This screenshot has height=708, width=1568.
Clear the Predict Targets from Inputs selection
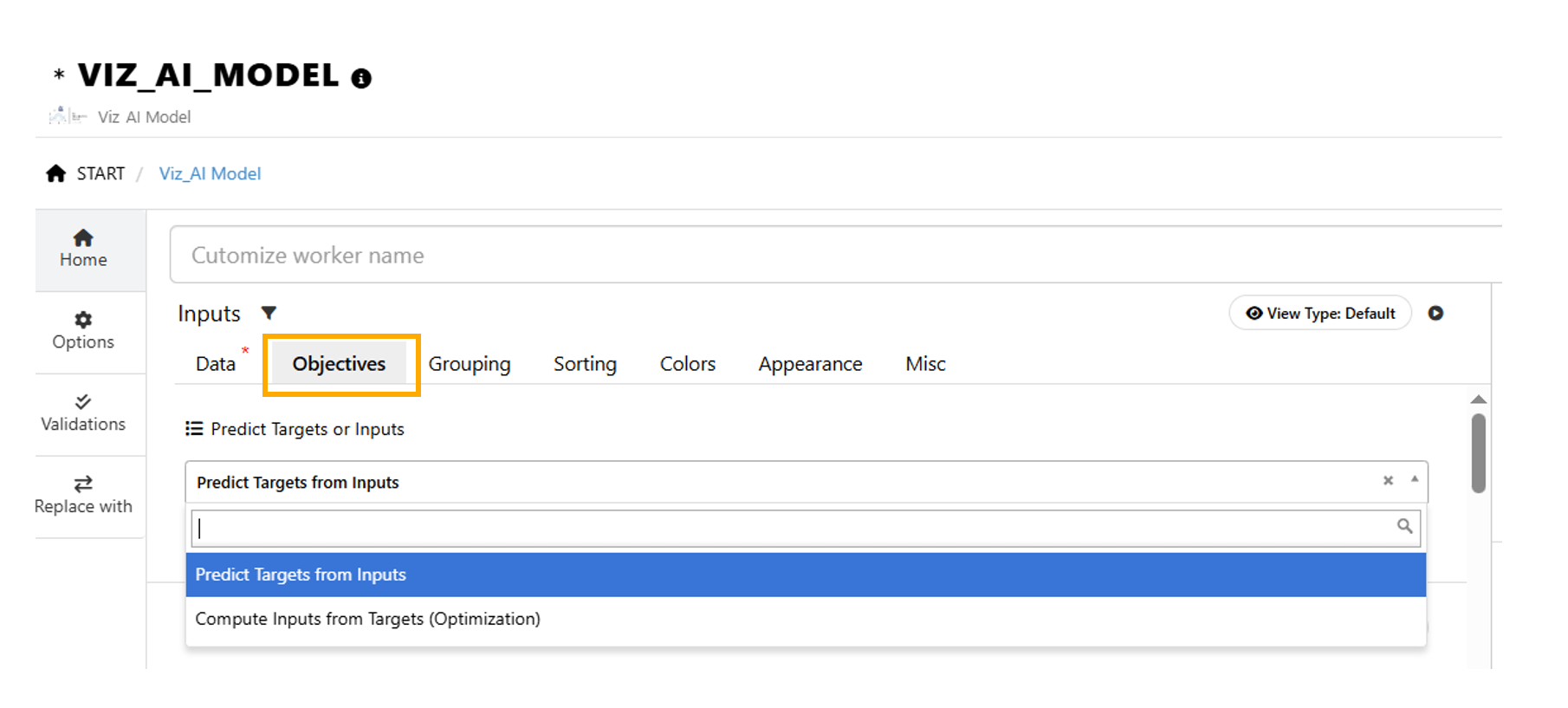pyautogui.click(x=1388, y=480)
